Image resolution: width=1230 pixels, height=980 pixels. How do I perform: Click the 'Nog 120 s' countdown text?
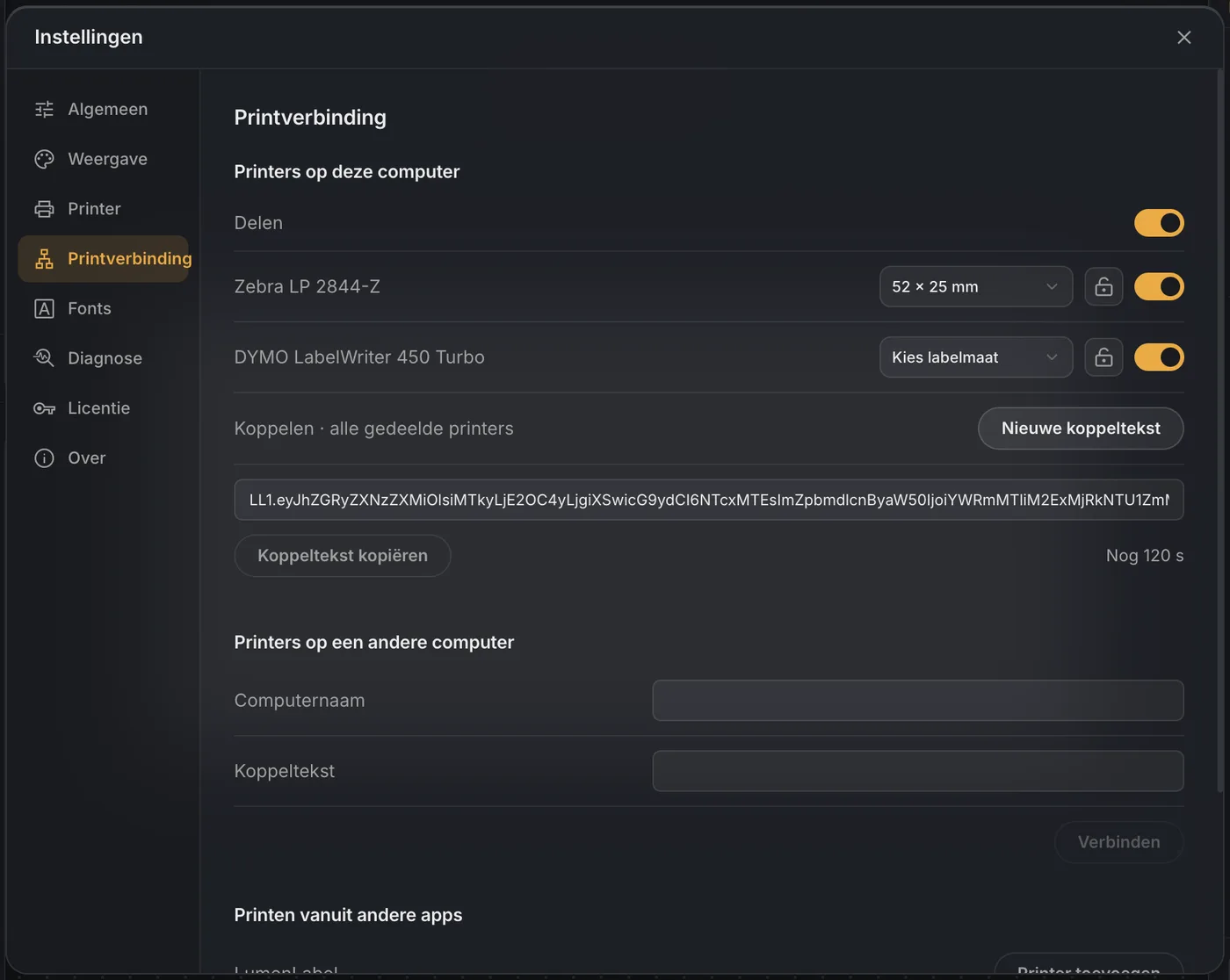tap(1145, 556)
